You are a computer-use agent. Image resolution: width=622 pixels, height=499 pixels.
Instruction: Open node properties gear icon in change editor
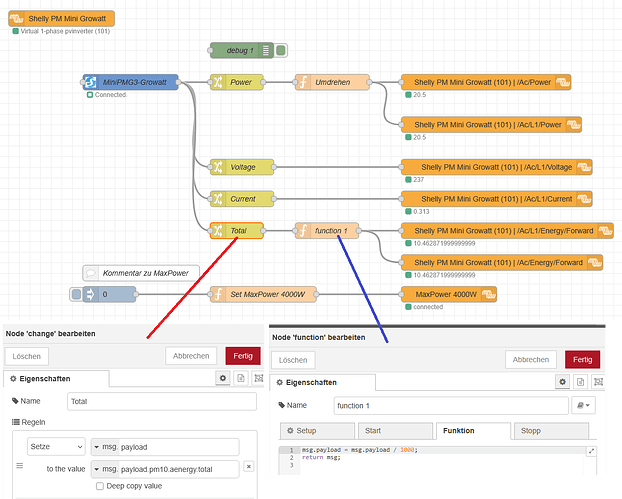pos(223,379)
